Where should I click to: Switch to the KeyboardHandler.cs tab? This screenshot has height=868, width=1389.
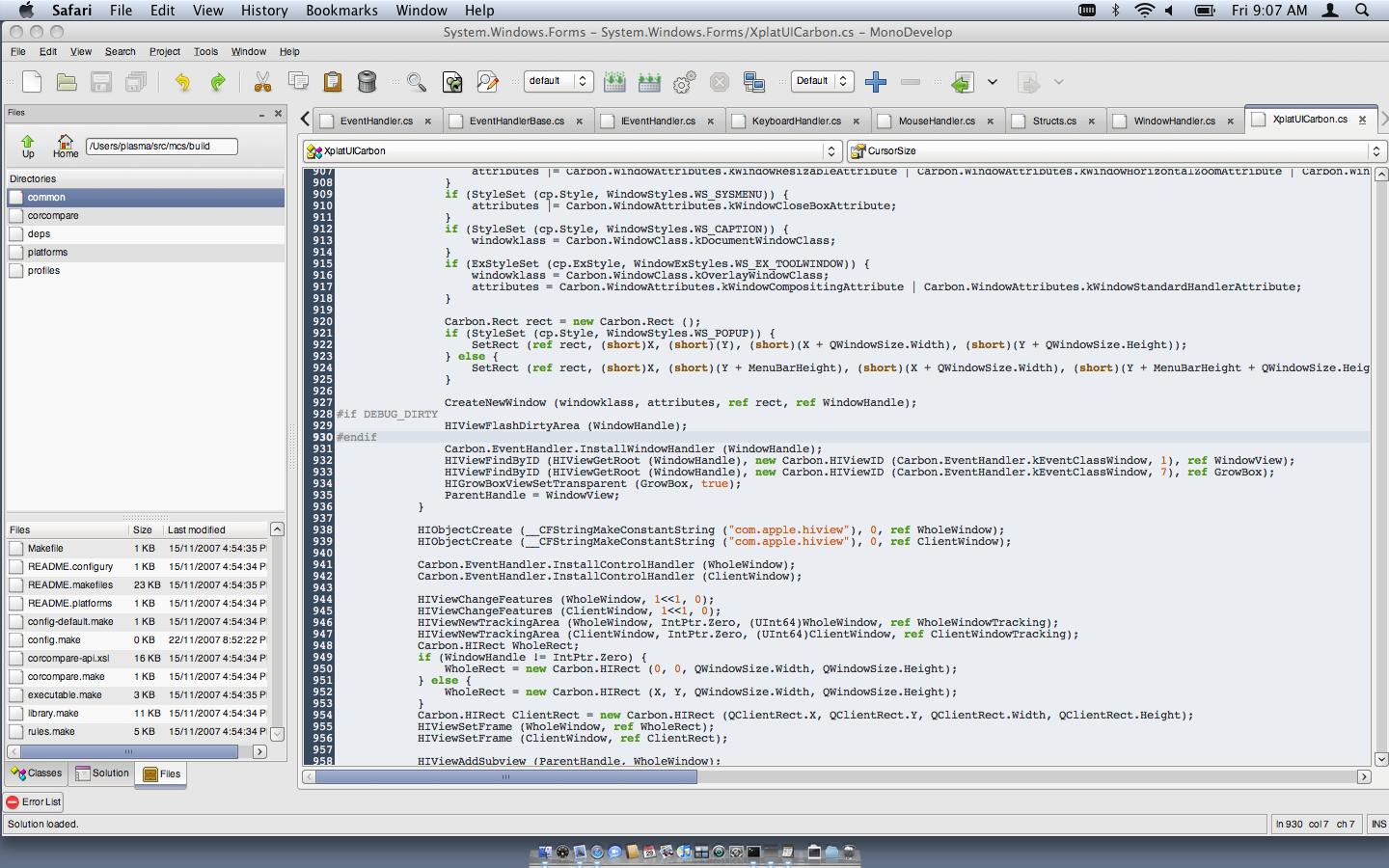coord(797,122)
